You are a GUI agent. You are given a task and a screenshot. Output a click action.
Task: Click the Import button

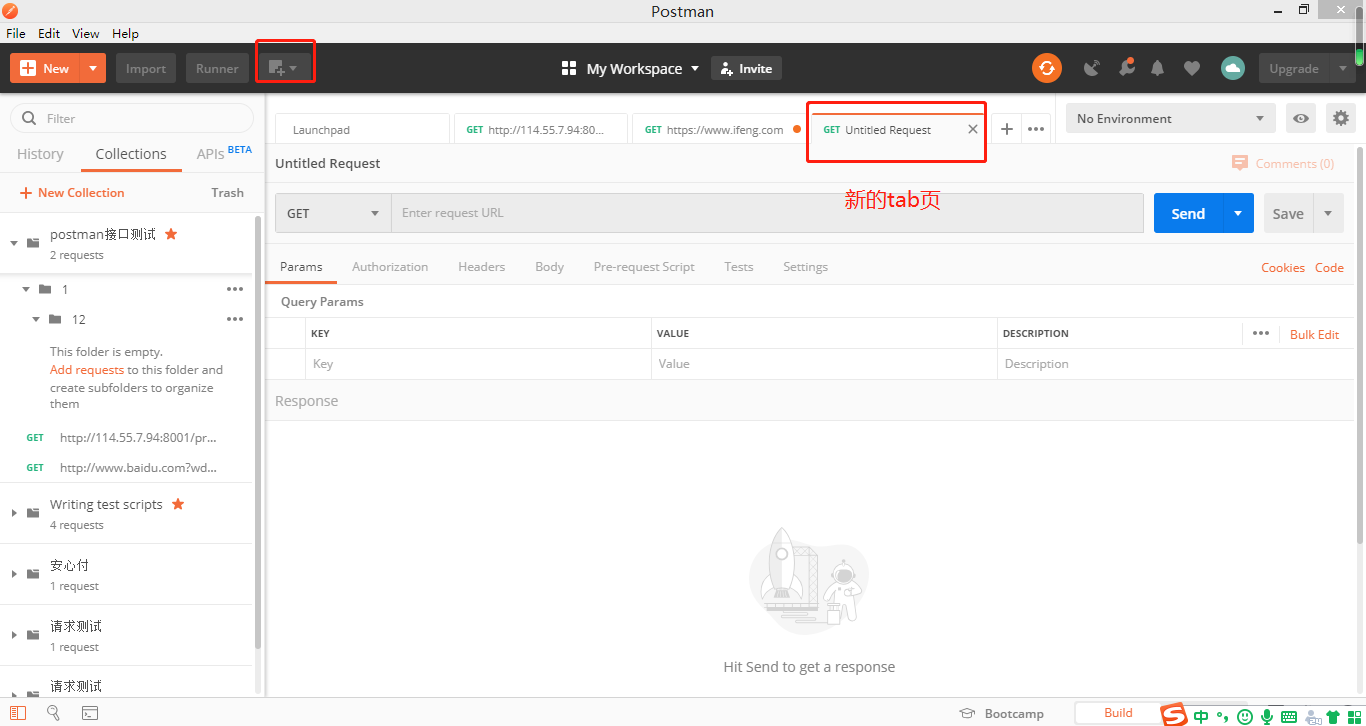[x=146, y=68]
